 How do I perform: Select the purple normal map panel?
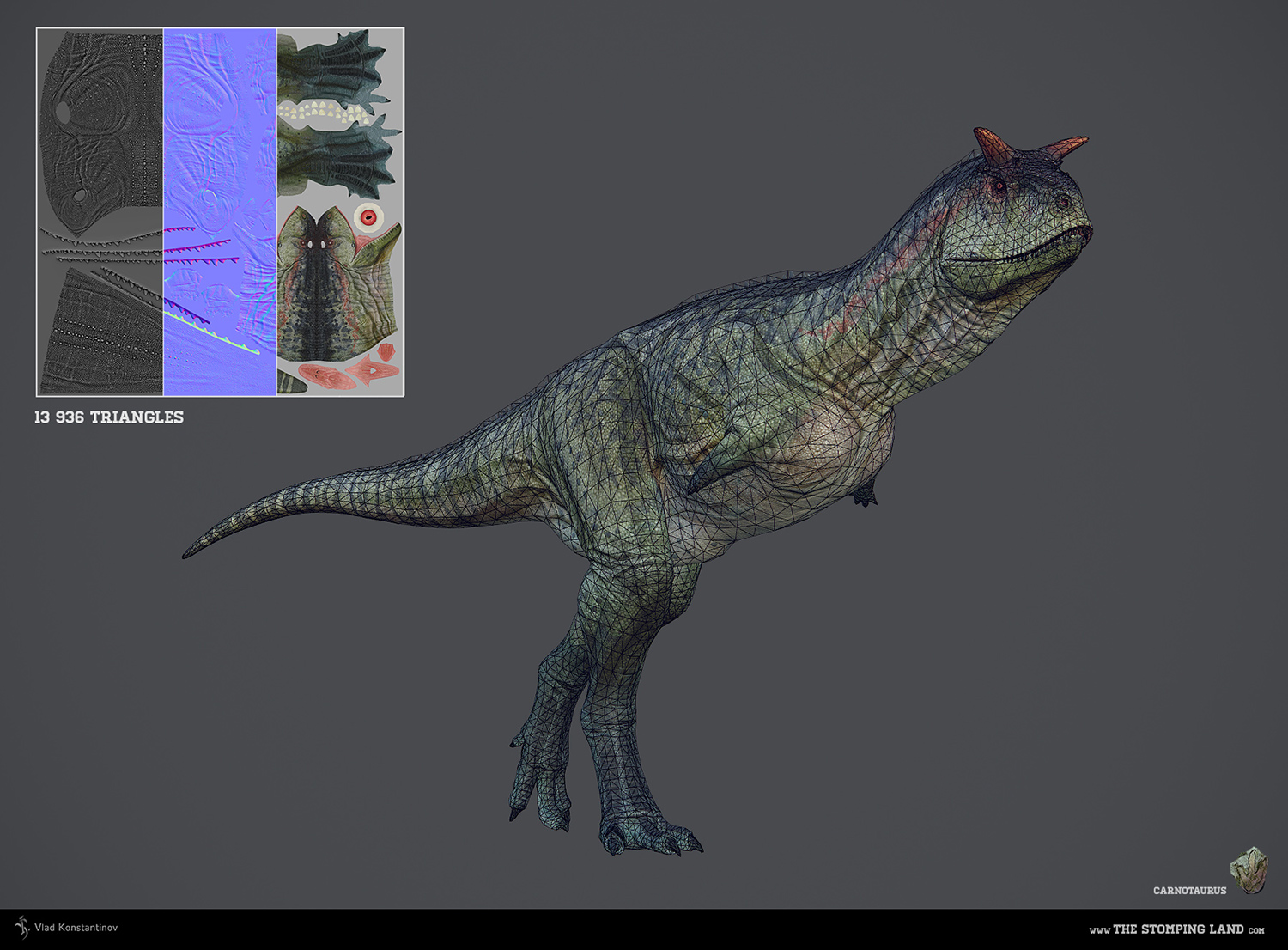(x=220, y=212)
